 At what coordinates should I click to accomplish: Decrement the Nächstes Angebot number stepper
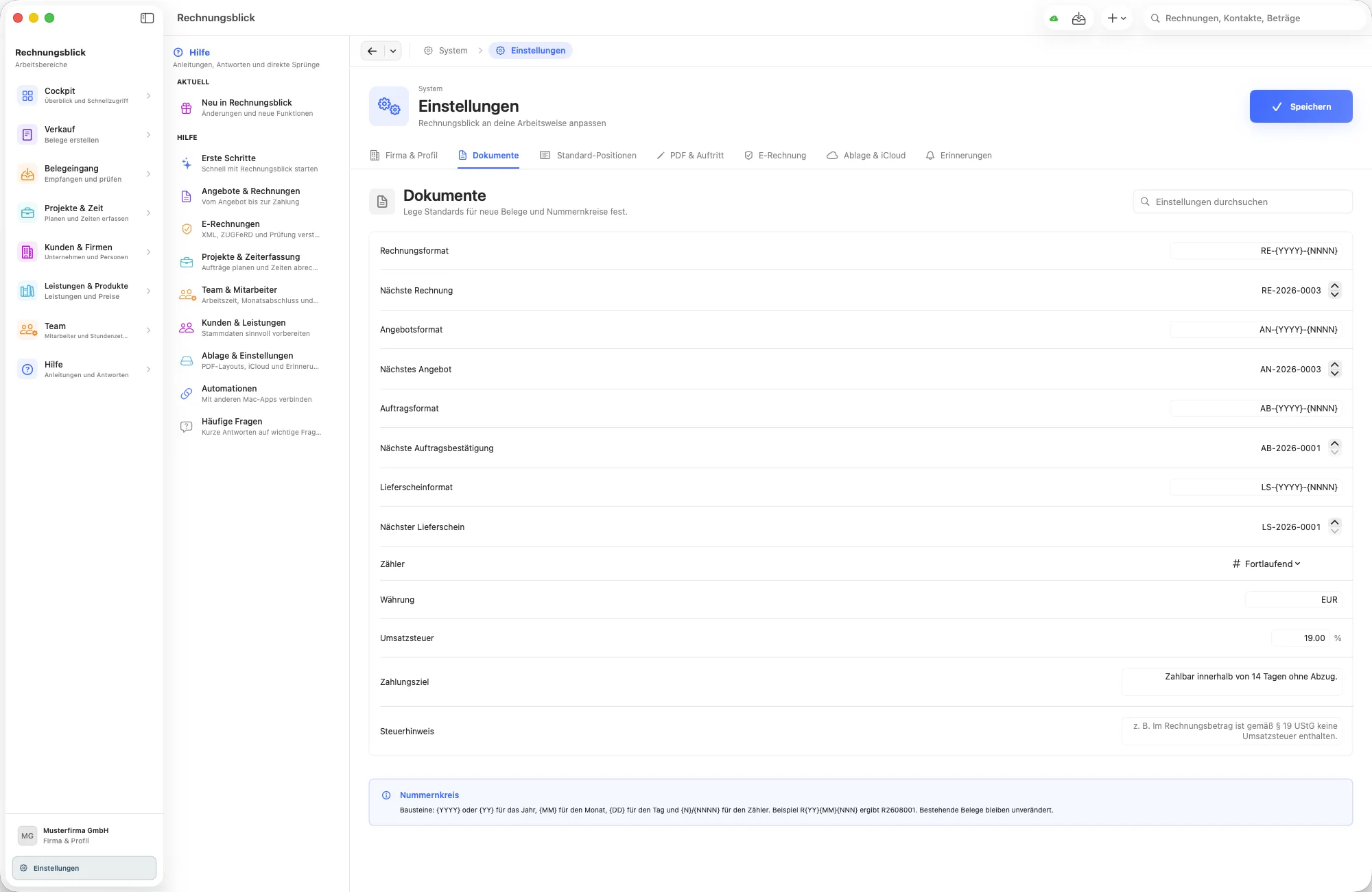pyautogui.click(x=1334, y=374)
